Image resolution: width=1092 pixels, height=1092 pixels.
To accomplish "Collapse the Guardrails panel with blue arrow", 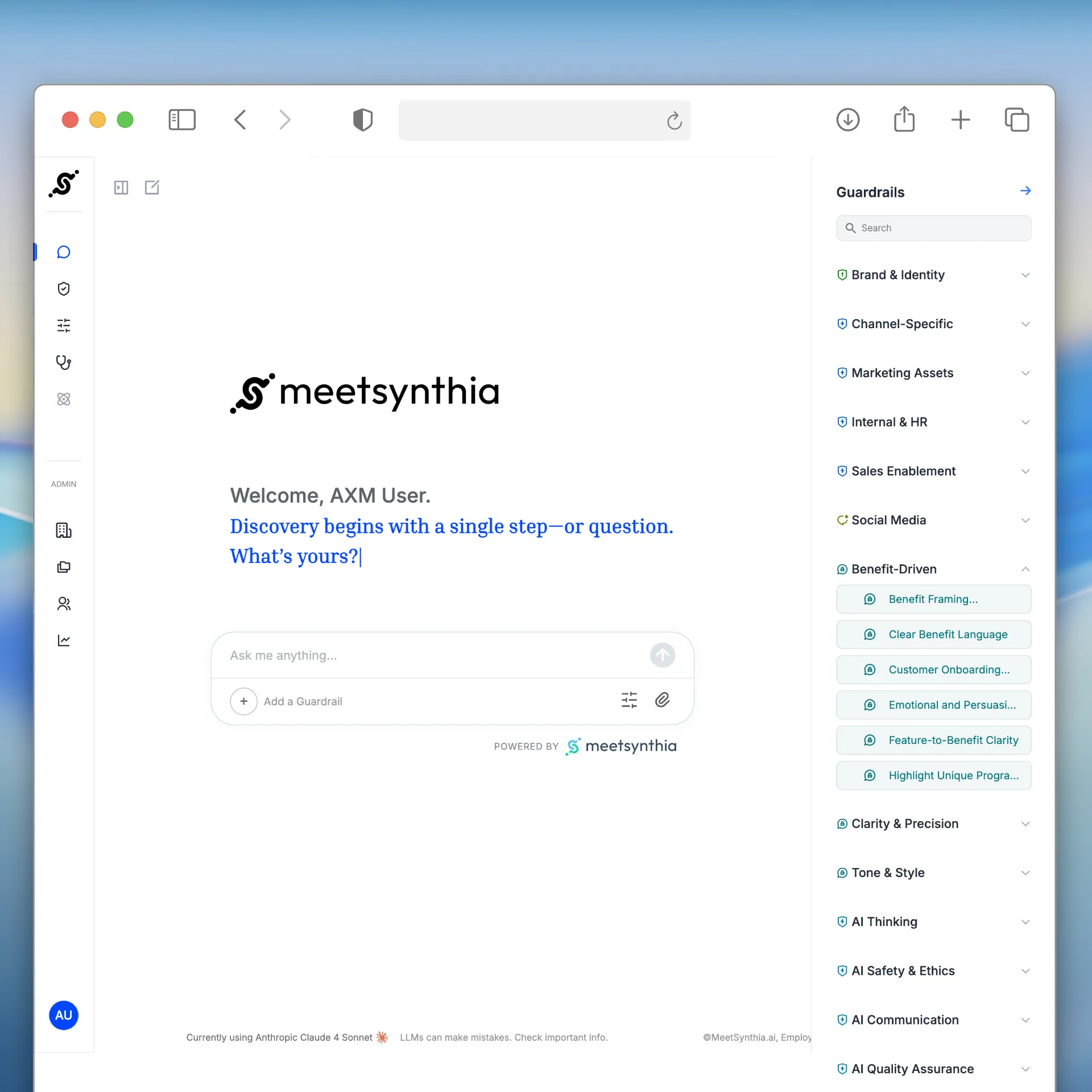I will tap(1025, 191).
